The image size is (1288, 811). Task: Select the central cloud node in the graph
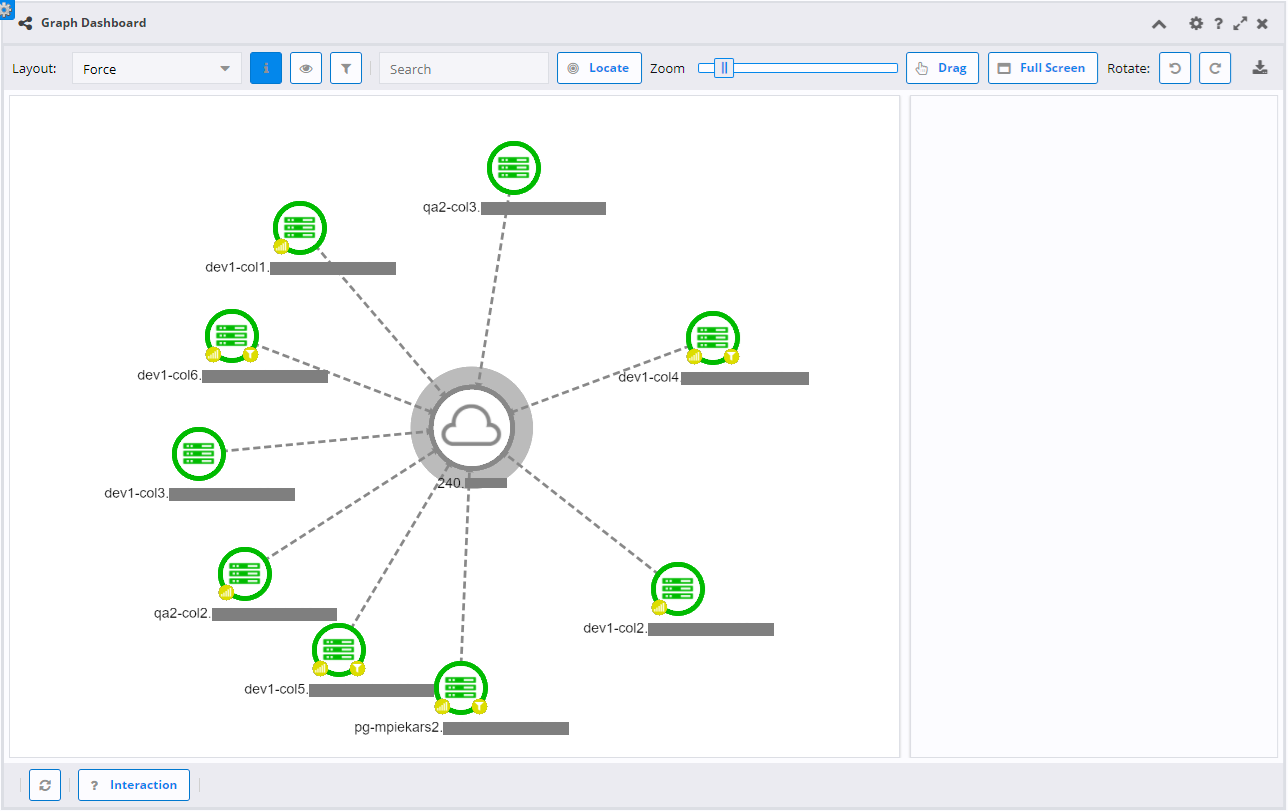click(x=471, y=427)
